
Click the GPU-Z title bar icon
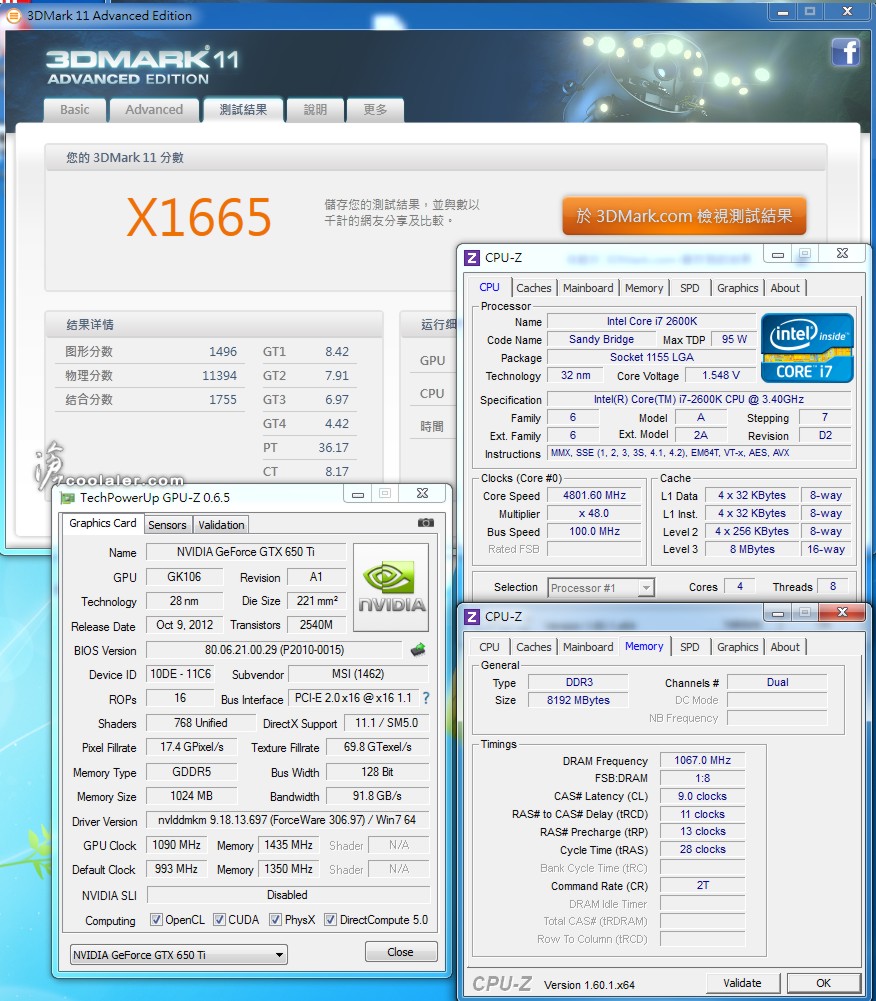pos(67,497)
